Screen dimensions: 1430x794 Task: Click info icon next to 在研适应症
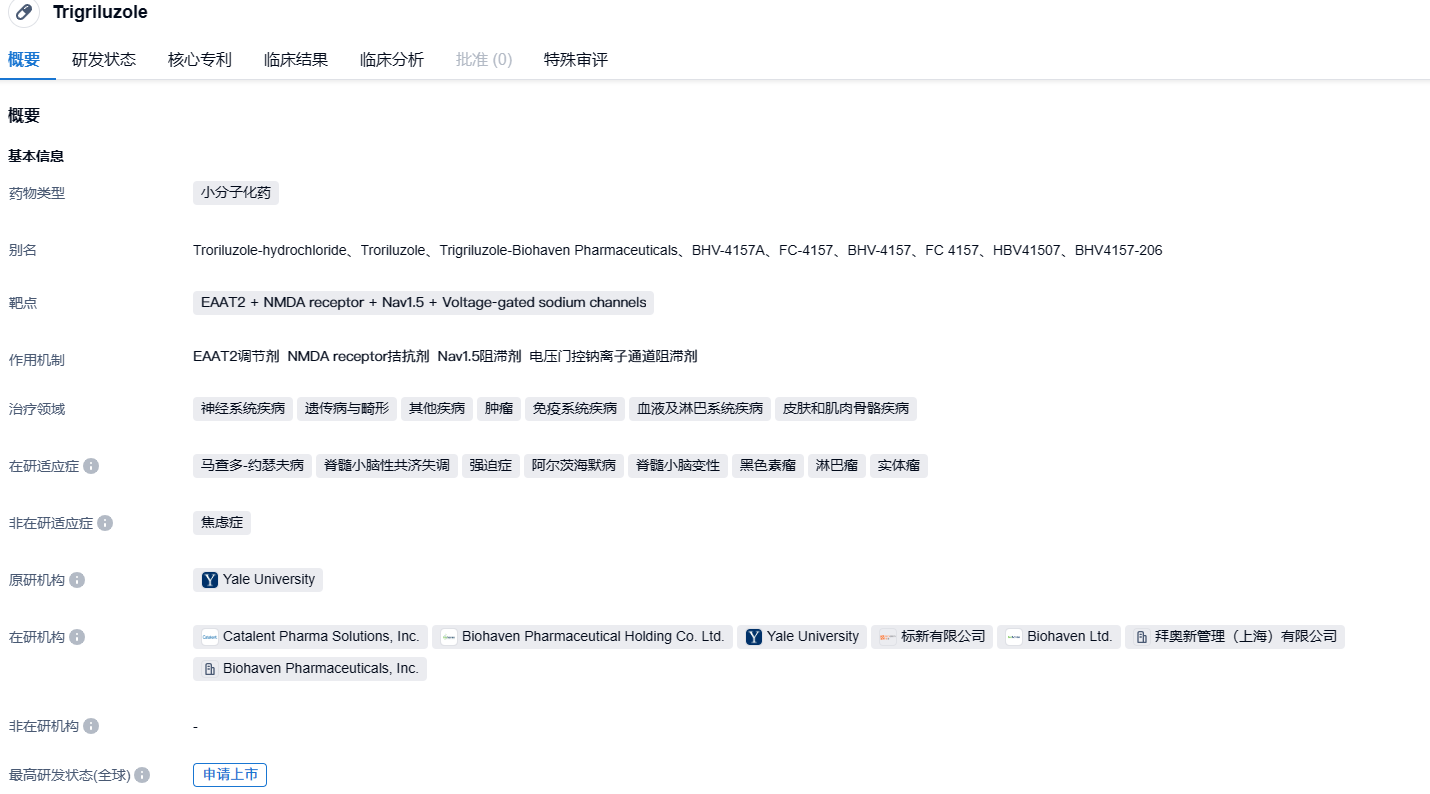[x=91, y=466]
